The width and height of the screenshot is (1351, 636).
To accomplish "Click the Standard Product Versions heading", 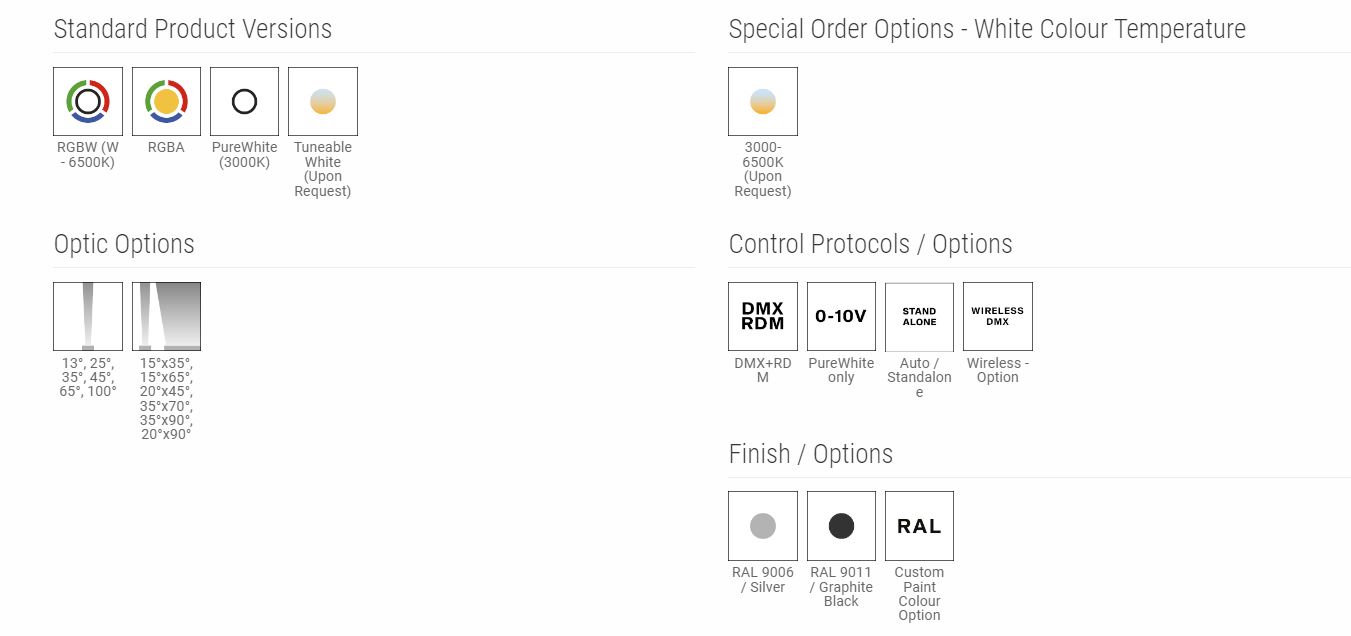I will (192, 29).
